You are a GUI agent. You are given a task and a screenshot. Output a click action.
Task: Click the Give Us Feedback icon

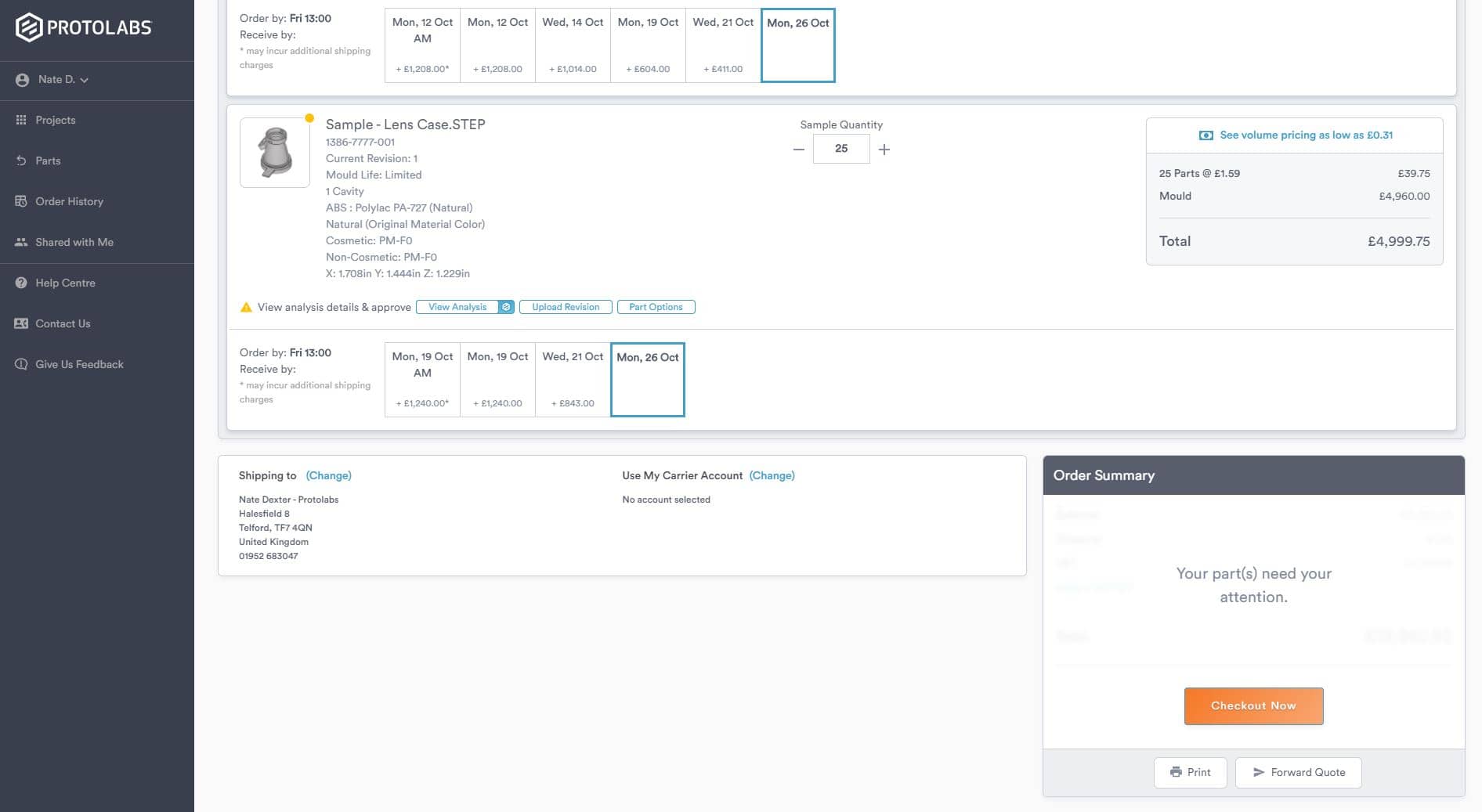(21, 364)
